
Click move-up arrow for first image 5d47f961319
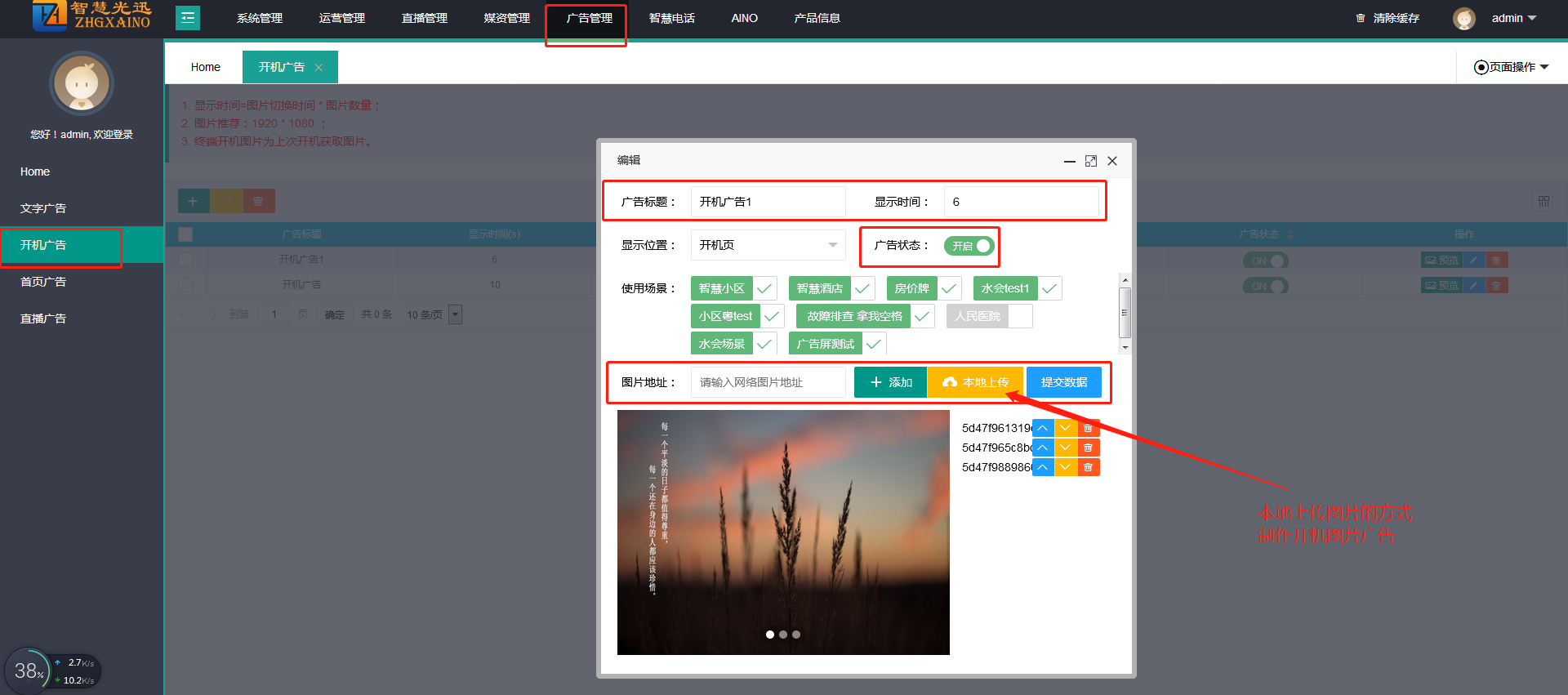(x=1043, y=428)
